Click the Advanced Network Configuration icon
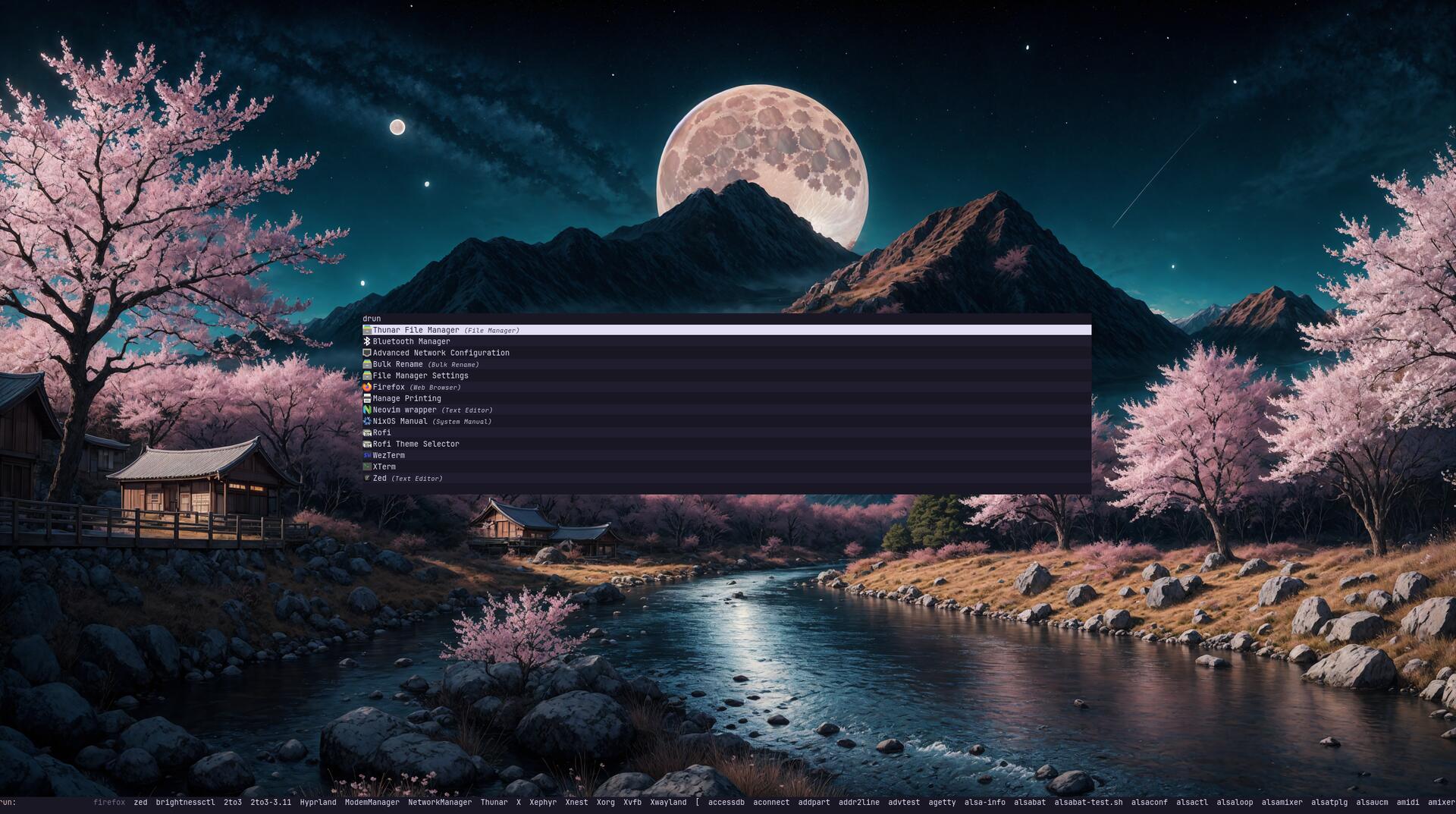Image resolution: width=1456 pixels, height=814 pixels. 367,353
